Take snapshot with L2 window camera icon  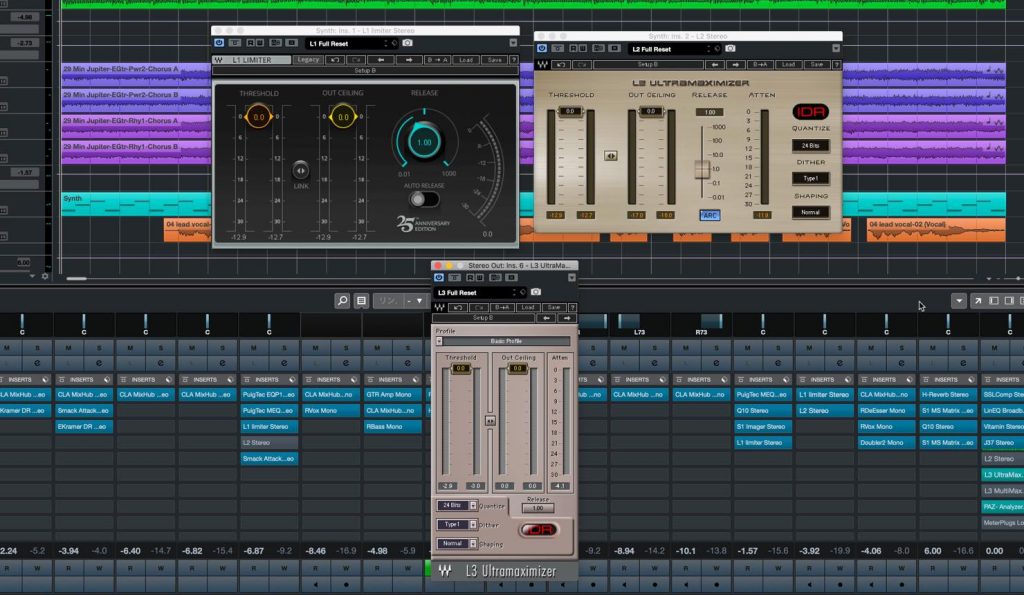pos(730,49)
